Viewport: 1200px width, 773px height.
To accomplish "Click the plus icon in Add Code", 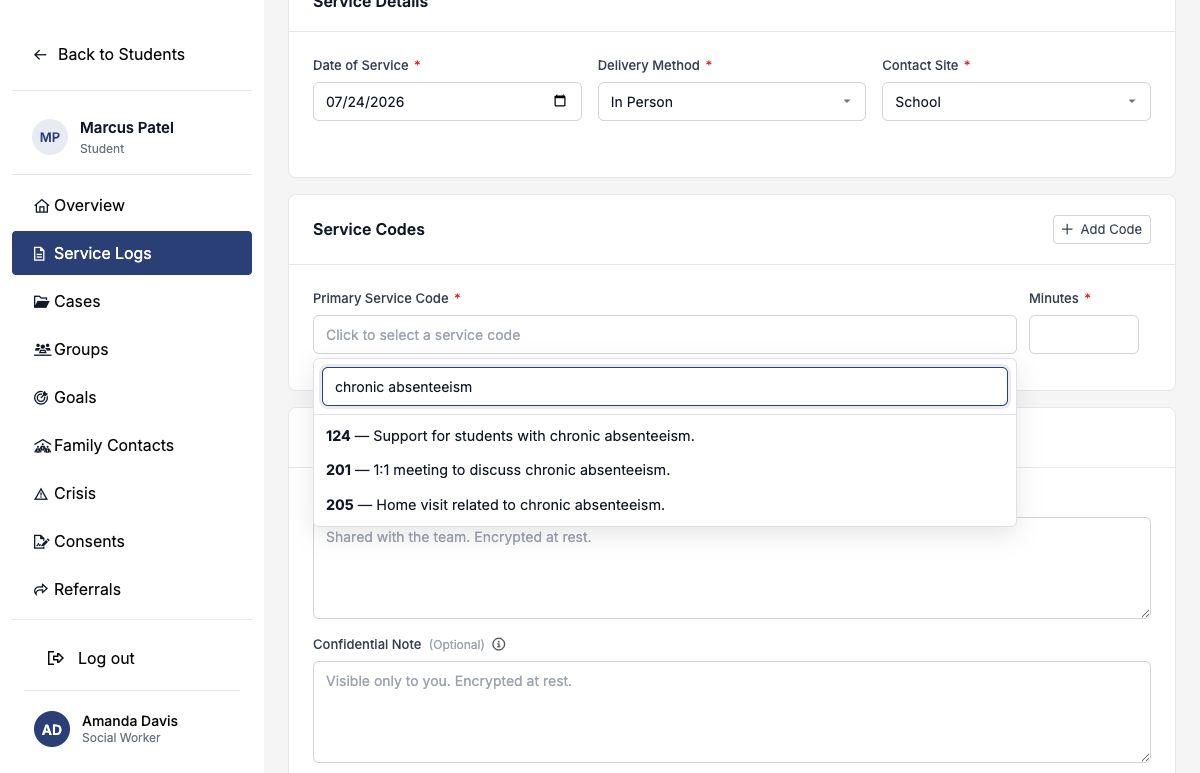I will pyautogui.click(x=1068, y=229).
